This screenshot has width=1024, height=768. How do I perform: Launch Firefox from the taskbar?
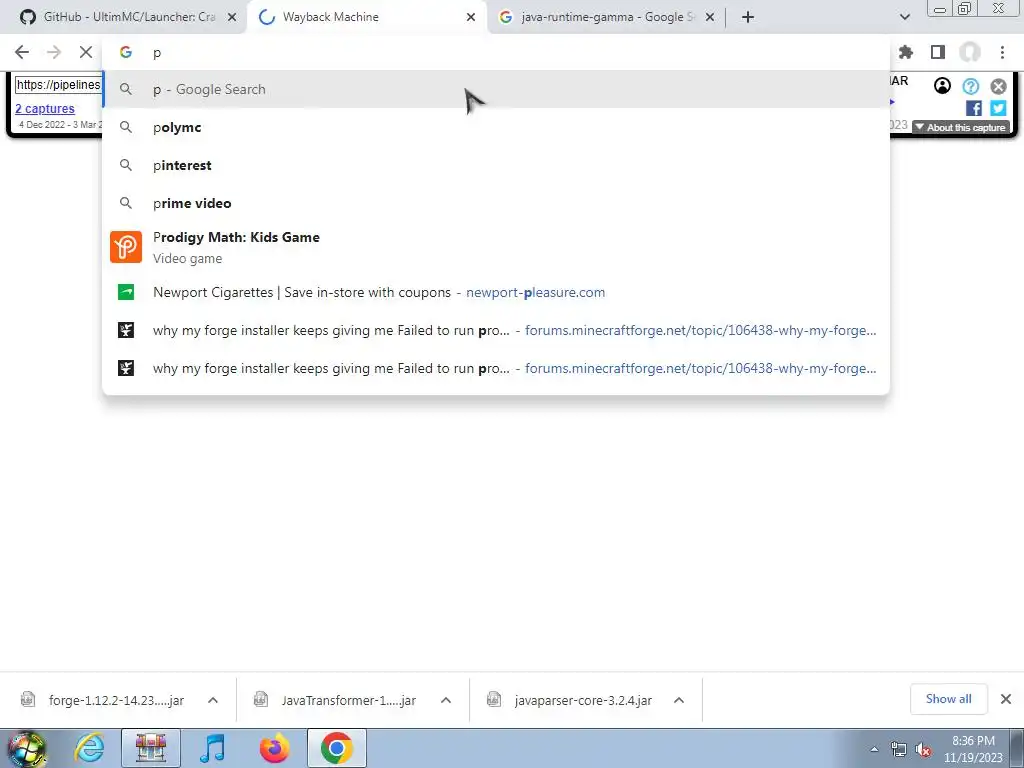274,748
